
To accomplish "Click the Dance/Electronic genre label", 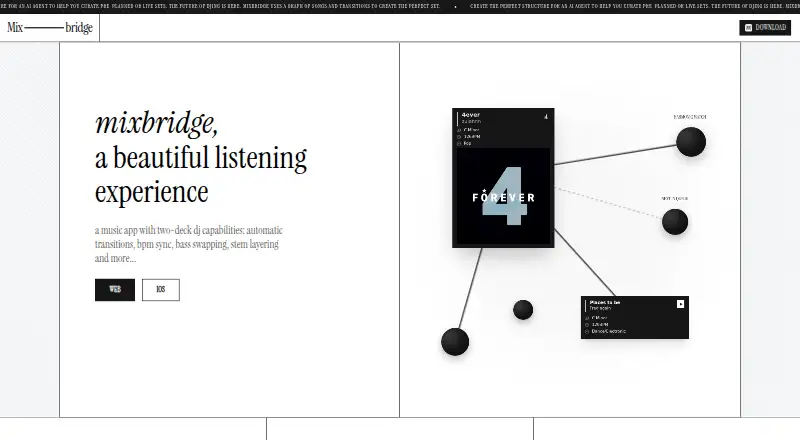I will [x=609, y=331].
